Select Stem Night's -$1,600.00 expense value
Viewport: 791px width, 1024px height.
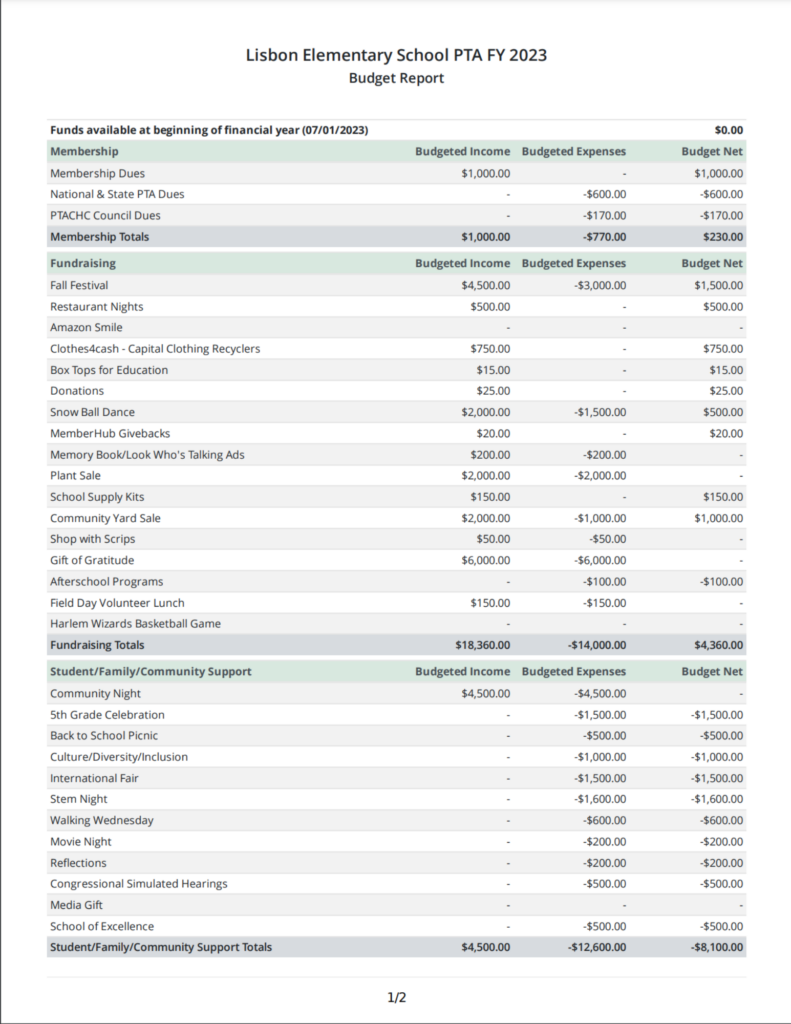point(600,799)
